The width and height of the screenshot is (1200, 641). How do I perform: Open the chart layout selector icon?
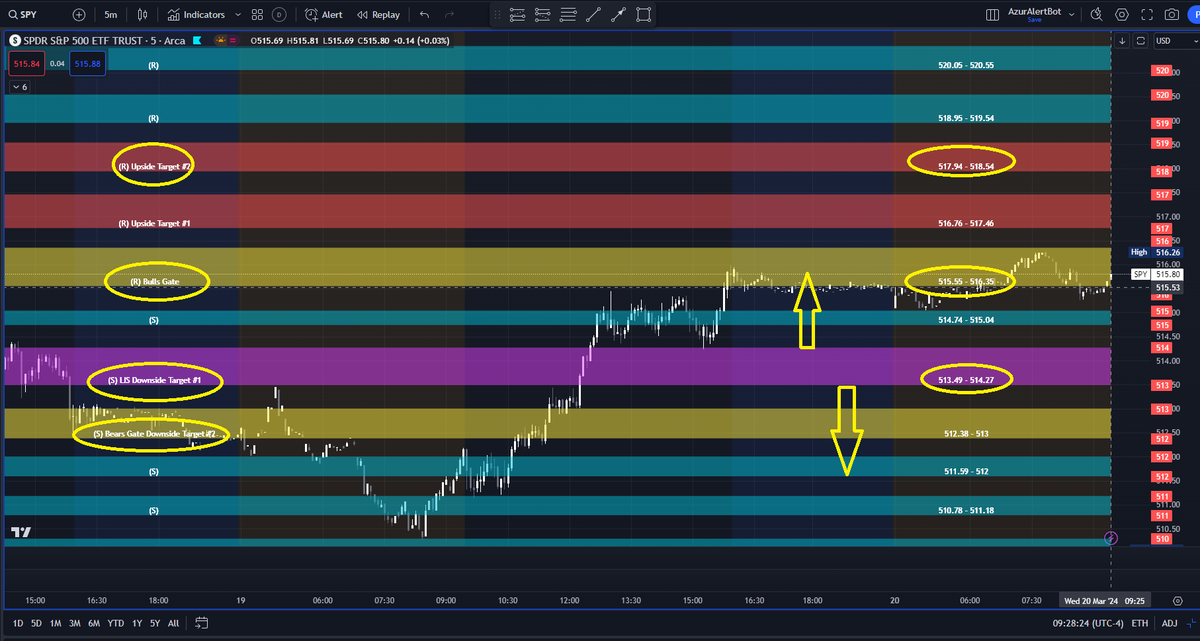992,15
